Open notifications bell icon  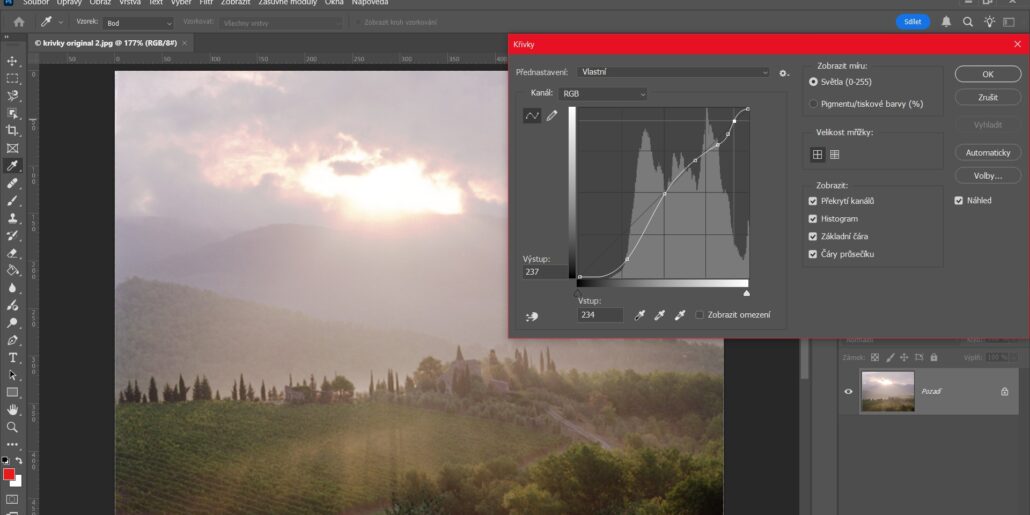pyautogui.click(x=946, y=22)
